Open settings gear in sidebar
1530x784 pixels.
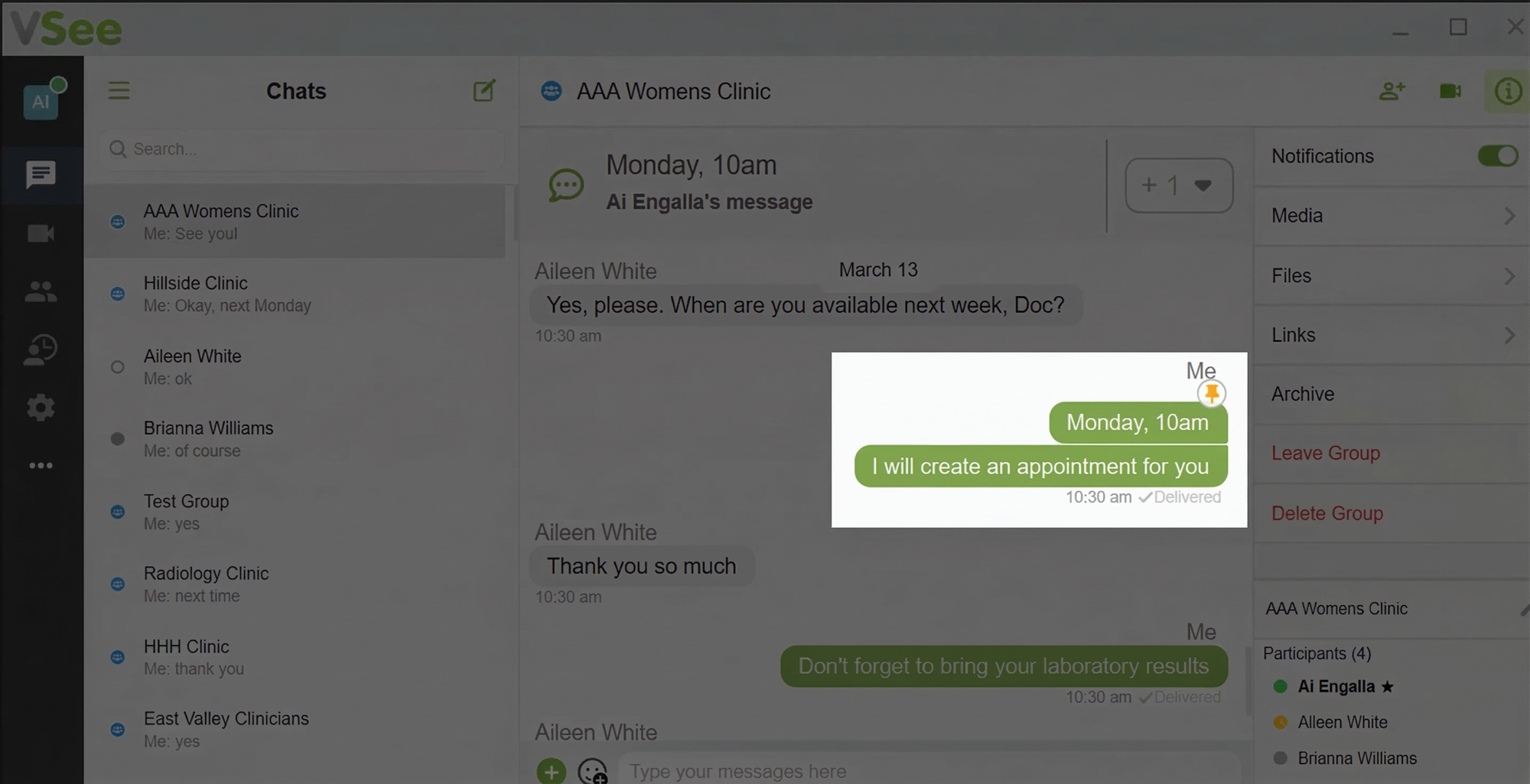coord(41,407)
